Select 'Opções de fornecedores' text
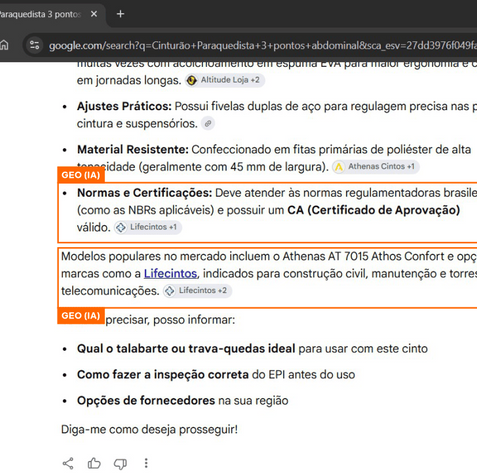 coord(146,400)
